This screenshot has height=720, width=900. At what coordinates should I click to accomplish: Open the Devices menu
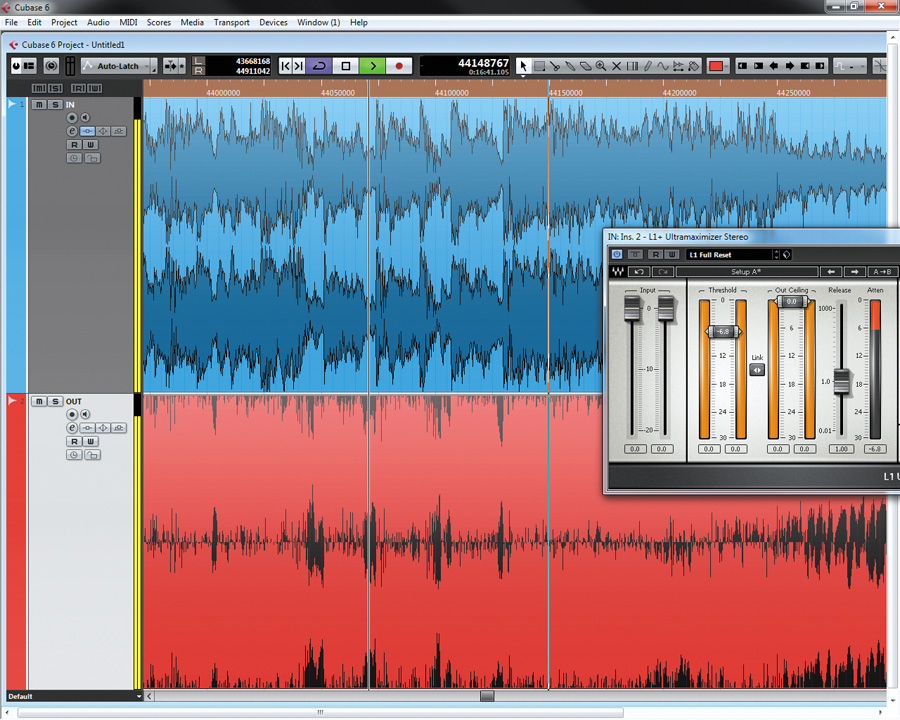273,22
